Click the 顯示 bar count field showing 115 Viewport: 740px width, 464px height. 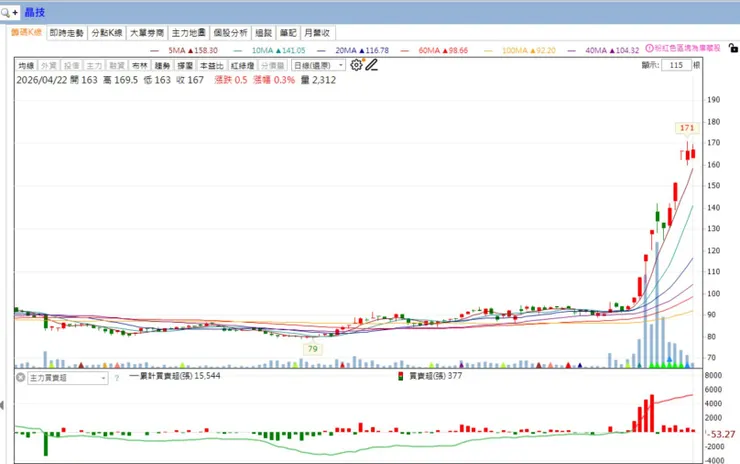(676, 65)
